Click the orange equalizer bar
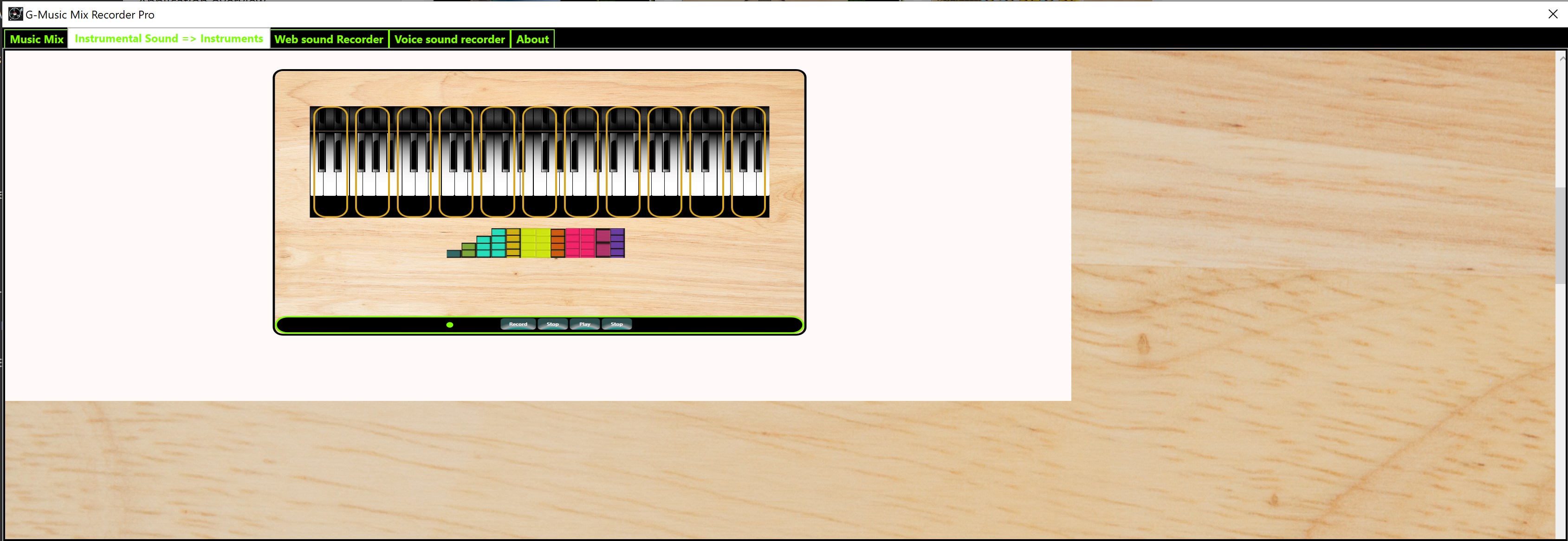The height and width of the screenshot is (541, 1568). [x=557, y=244]
